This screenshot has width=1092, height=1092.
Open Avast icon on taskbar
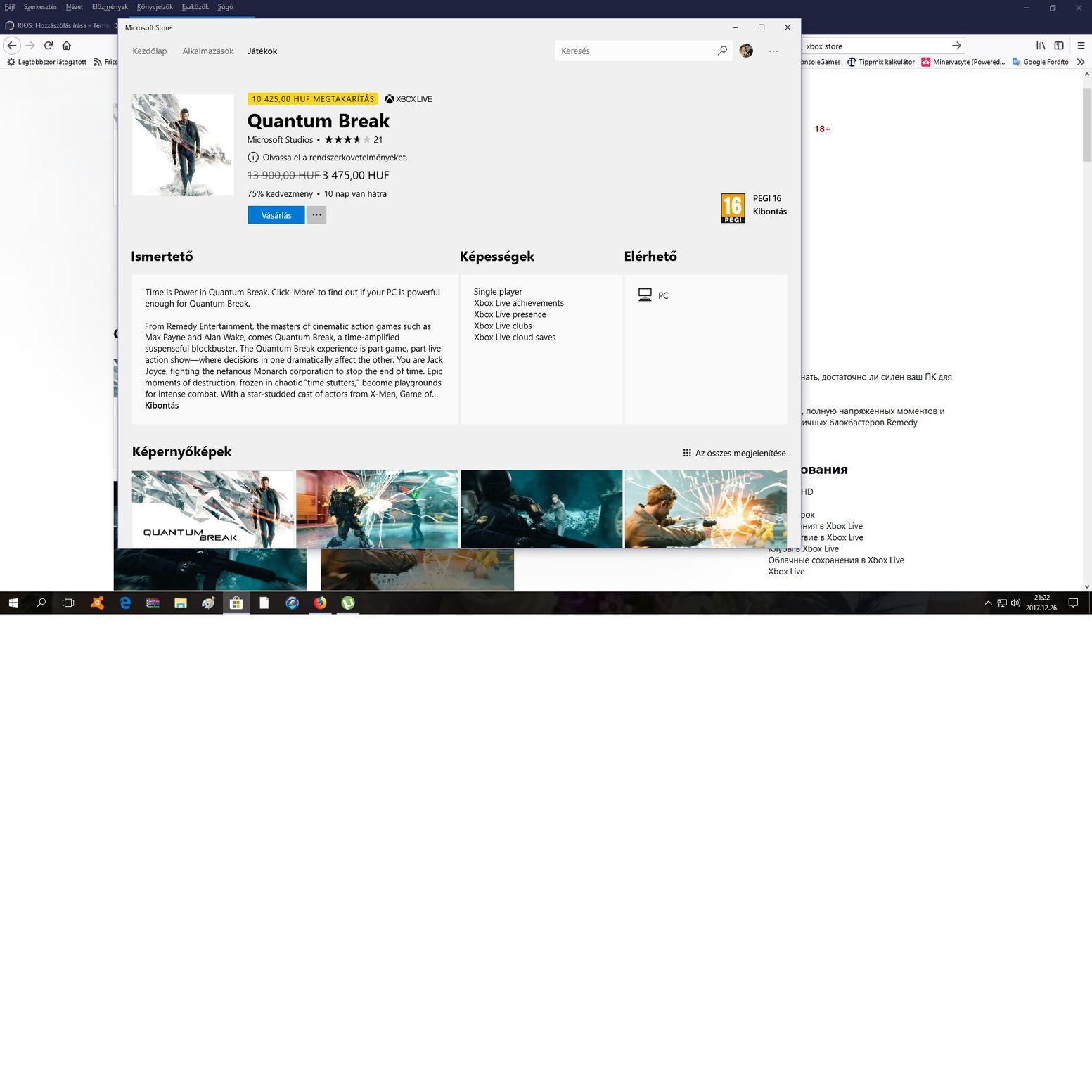(x=97, y=603)
